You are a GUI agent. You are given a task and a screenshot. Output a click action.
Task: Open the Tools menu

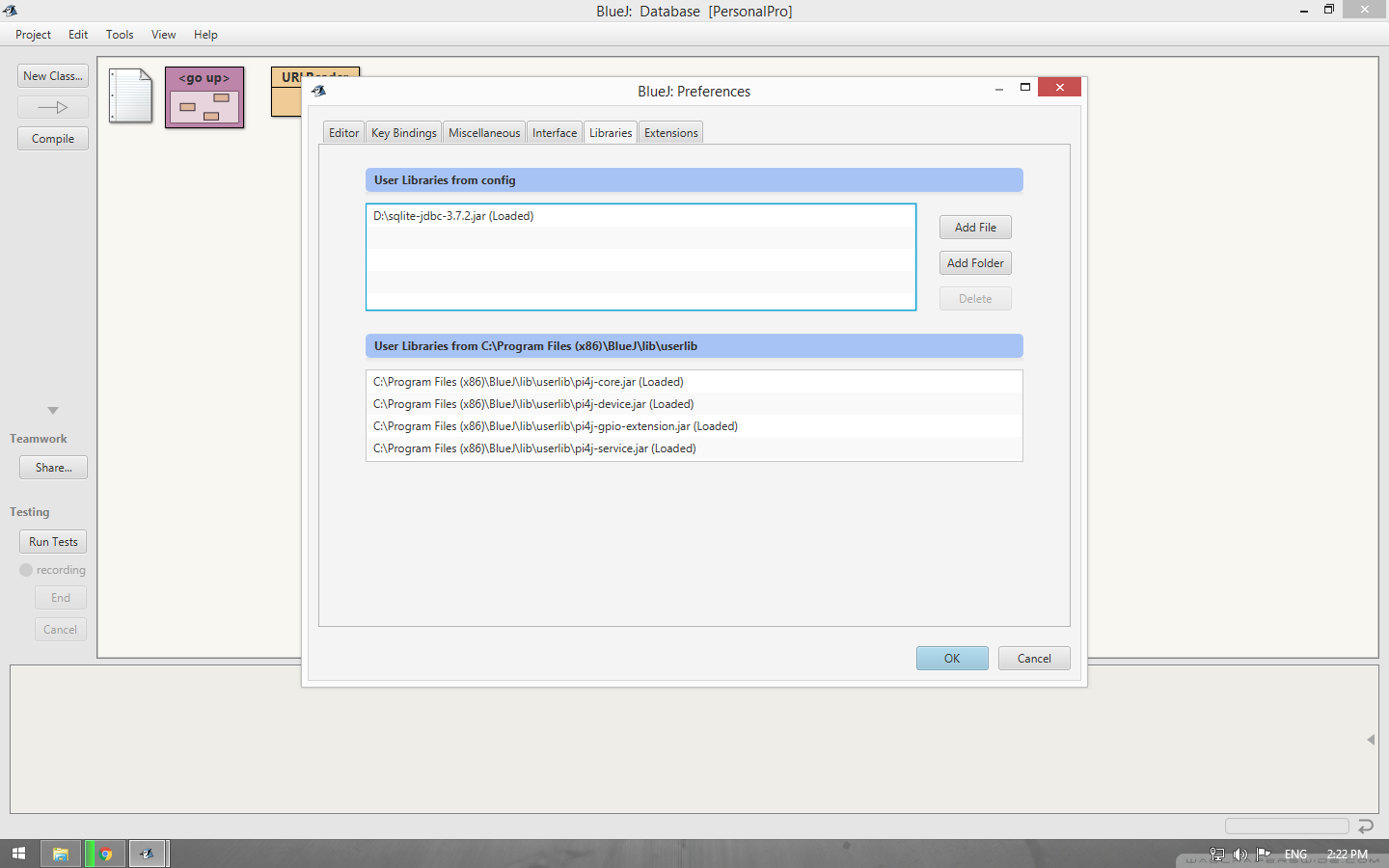120,35
